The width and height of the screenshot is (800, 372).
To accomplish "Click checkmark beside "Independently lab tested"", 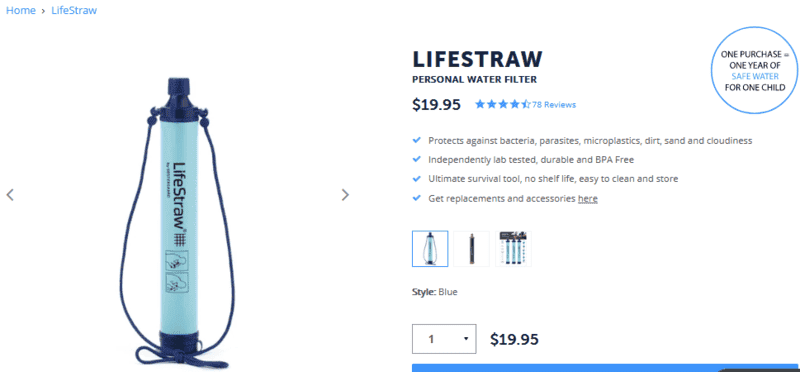I will point(417,159).
